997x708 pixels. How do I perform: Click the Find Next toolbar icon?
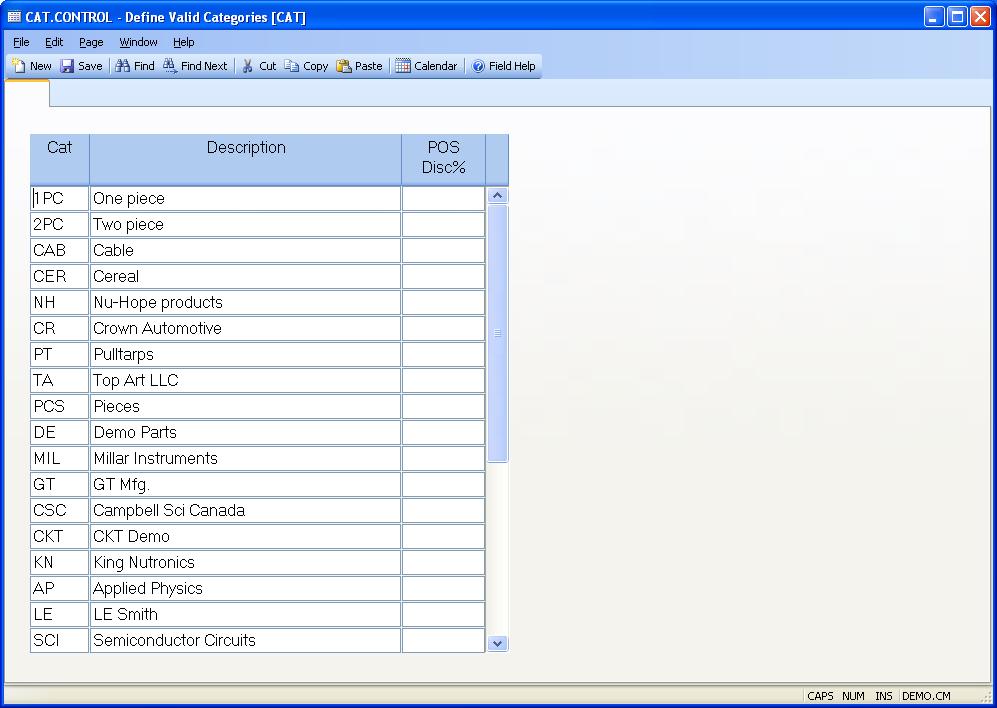pyautogui.click(x=170, y=66)
